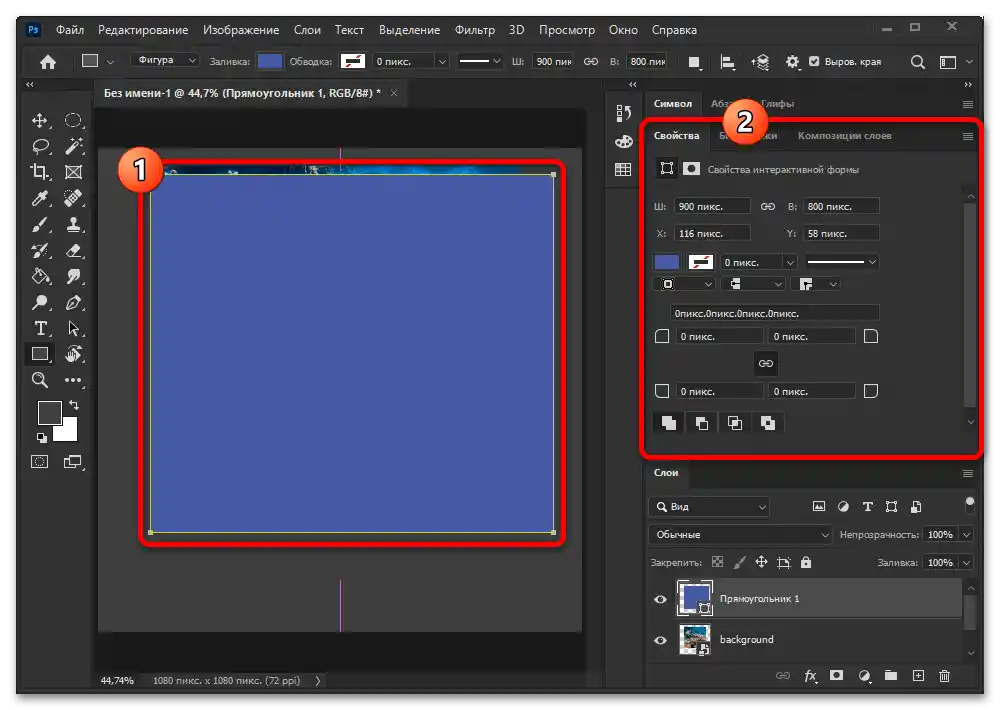Hide the background layer
Screen dimensions: 1000x710
(661, 640)
